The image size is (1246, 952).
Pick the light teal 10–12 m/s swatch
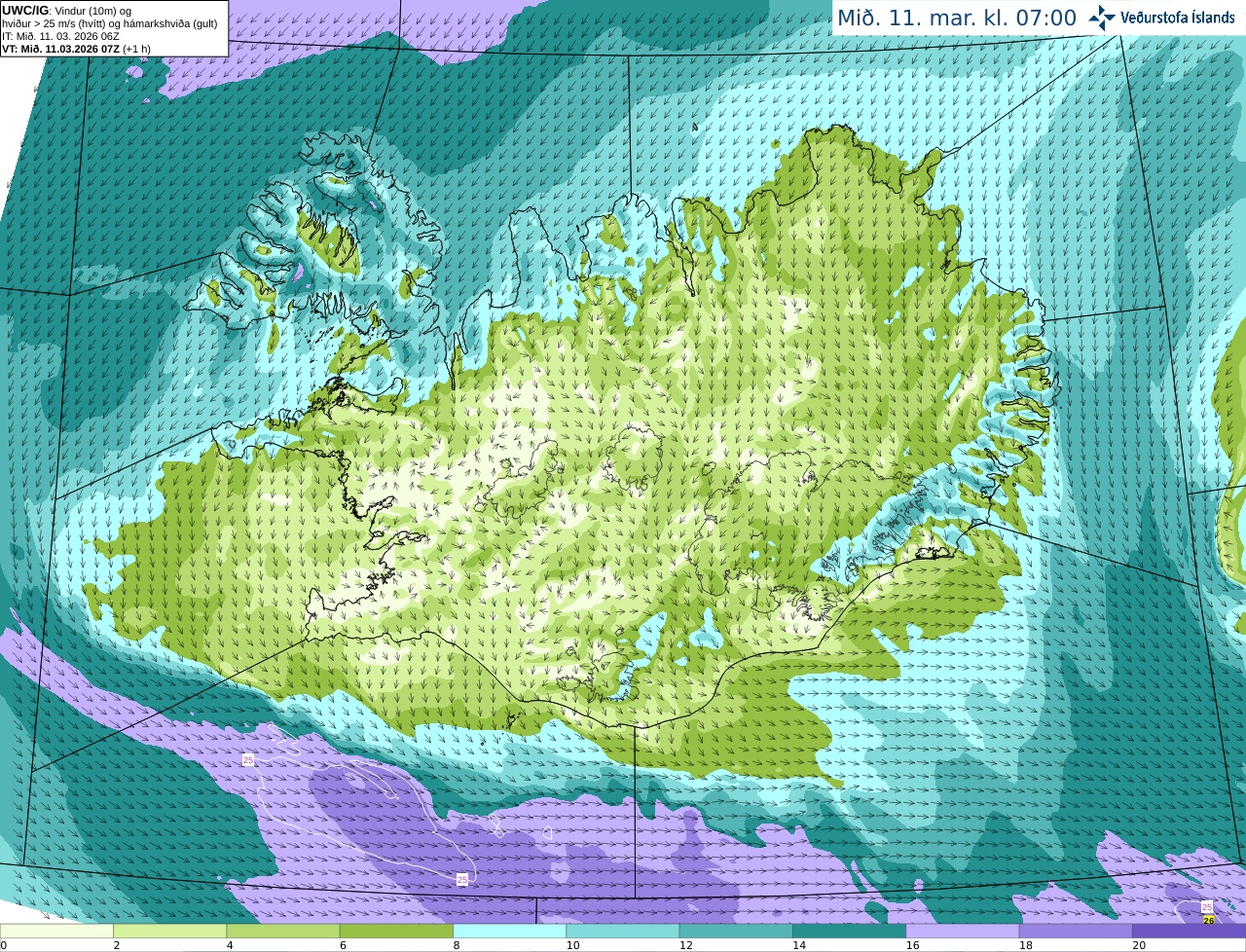point(623,932)
